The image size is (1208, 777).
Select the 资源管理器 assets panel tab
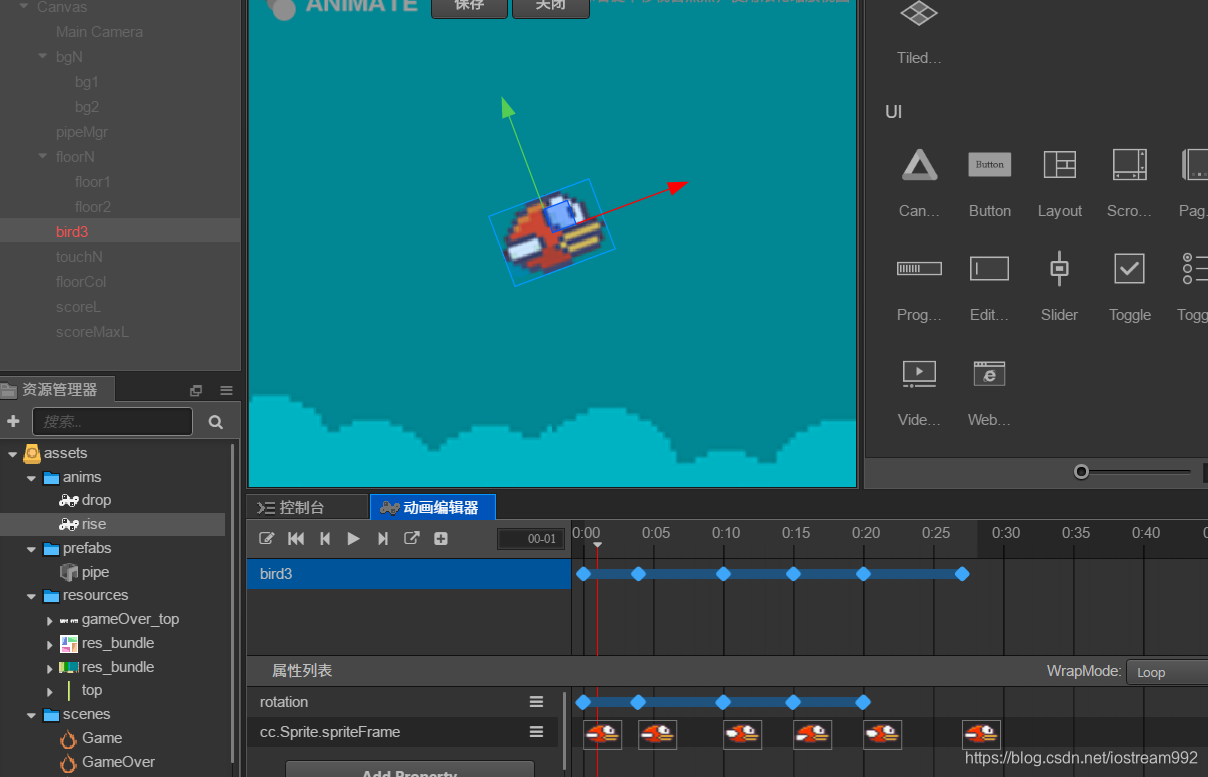(58, 389)
